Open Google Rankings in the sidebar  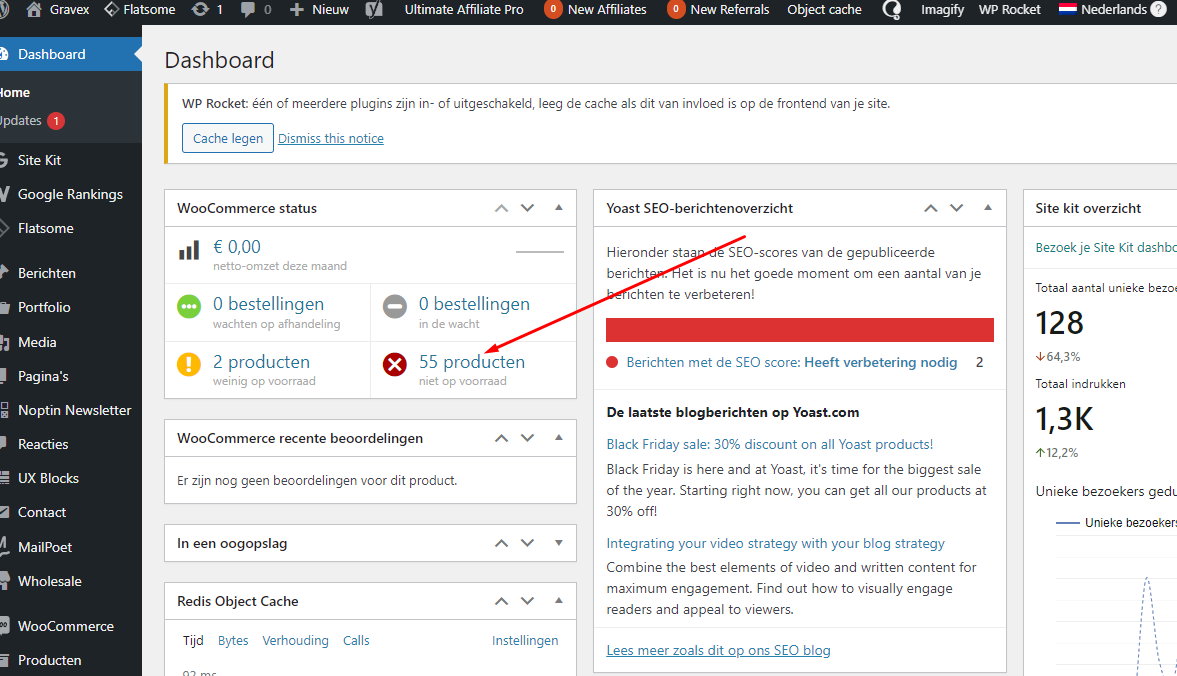pyautogui.click(x=71, y=194)
